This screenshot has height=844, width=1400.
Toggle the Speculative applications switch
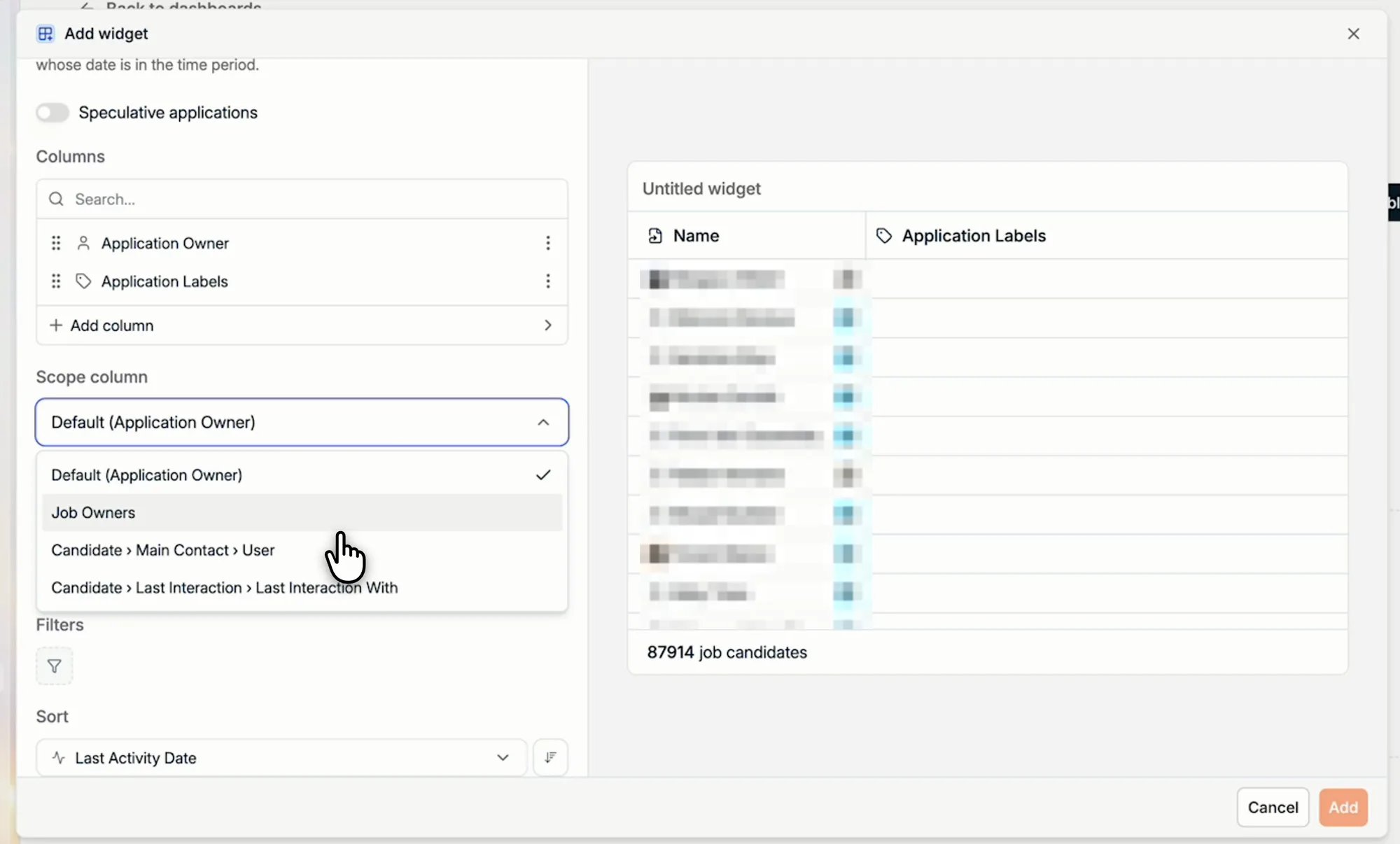[x=52, y=113]
